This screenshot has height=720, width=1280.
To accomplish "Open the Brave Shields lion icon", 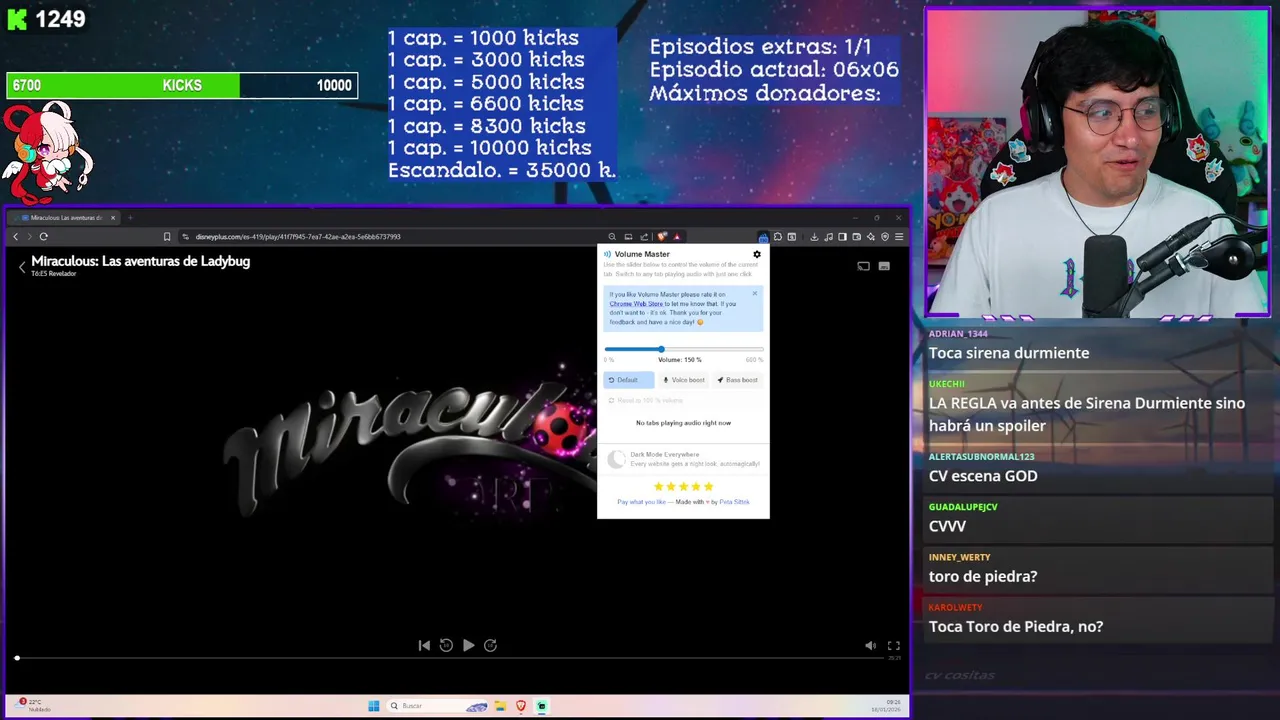I will pos(661,237).
